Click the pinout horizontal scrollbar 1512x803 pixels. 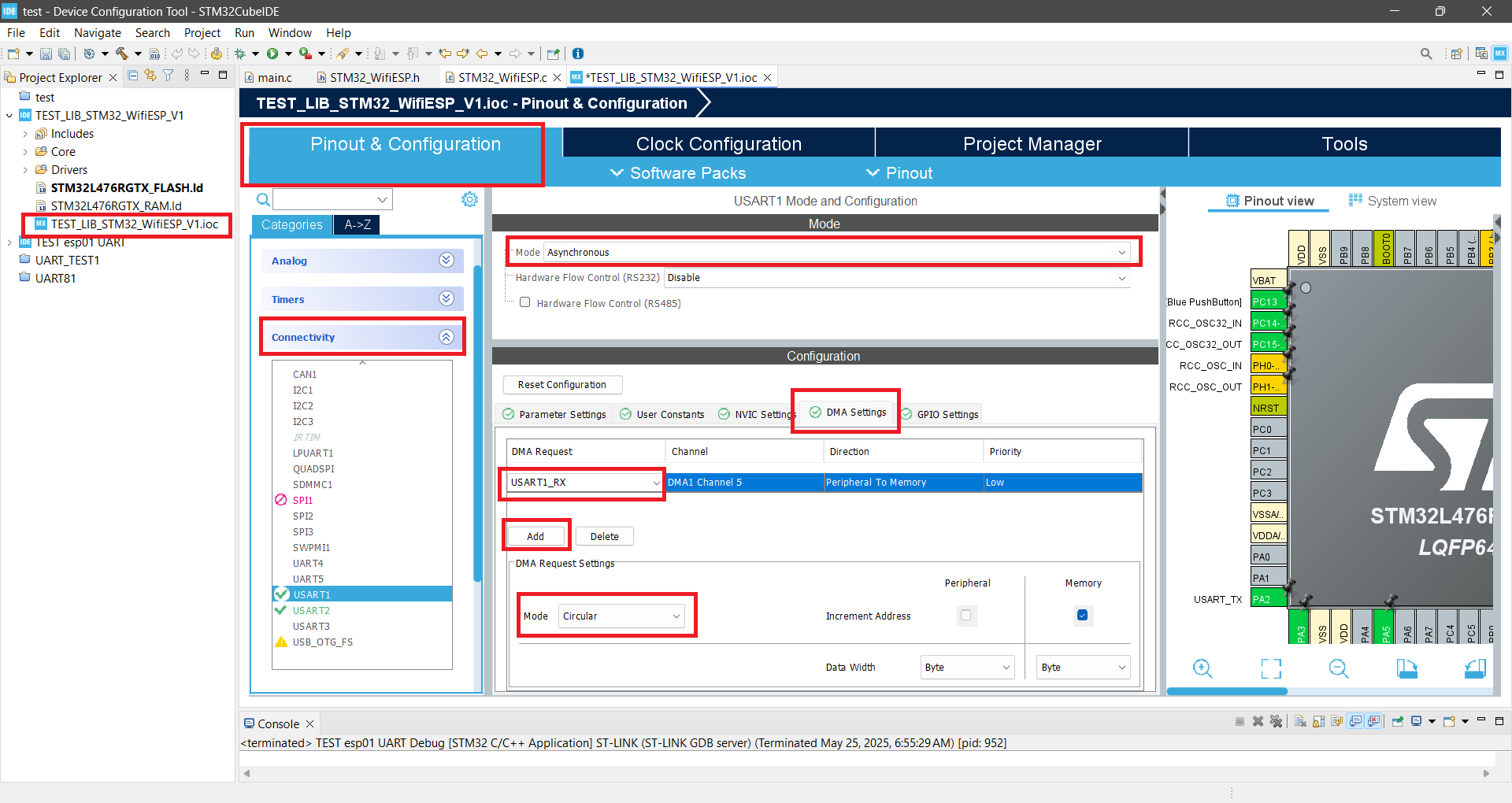tap(1227, 691)
